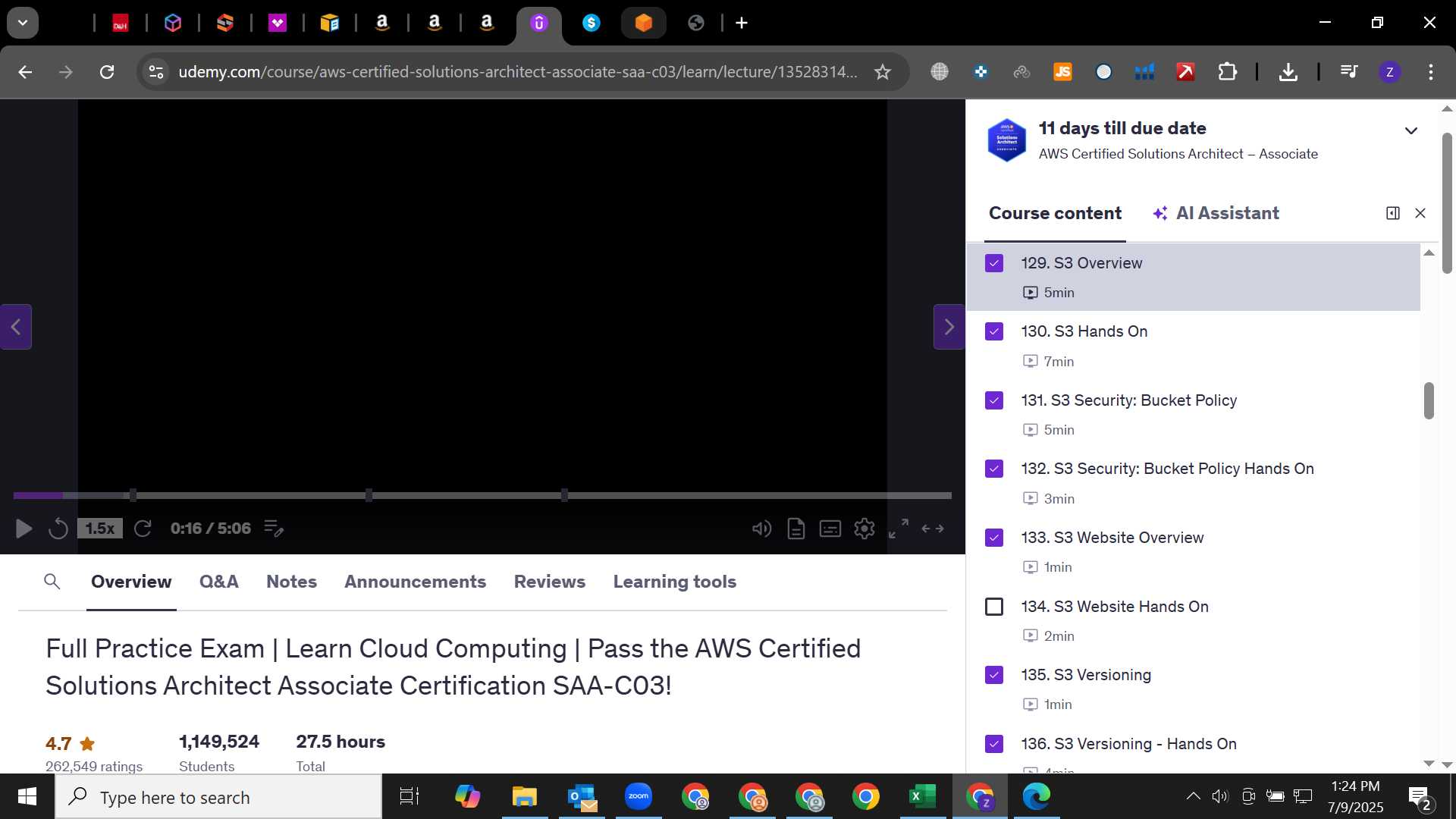Click the video progress bar

click(x=482, y=495)
